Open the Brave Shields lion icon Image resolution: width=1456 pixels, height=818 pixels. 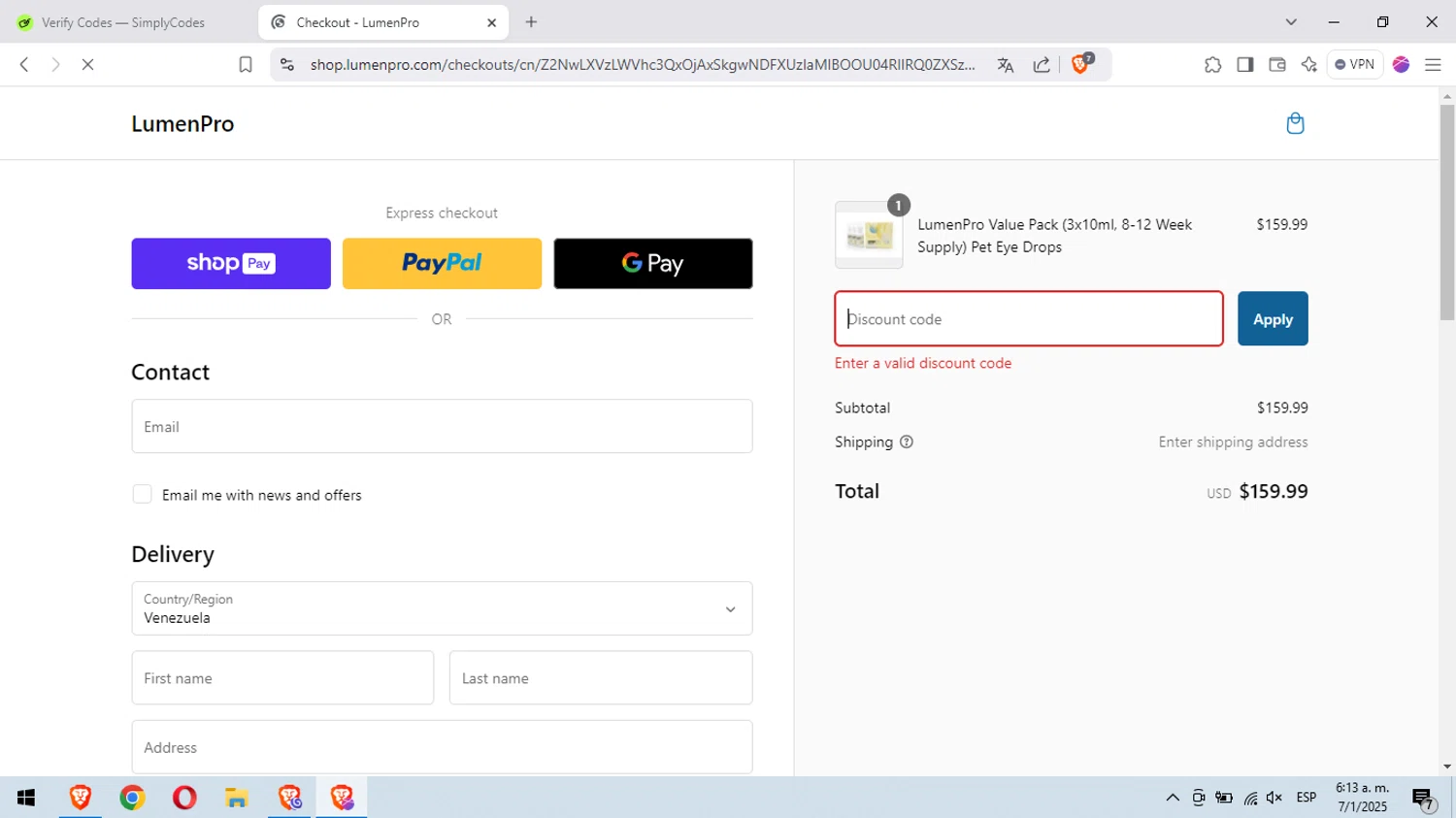coord(1080,64)
